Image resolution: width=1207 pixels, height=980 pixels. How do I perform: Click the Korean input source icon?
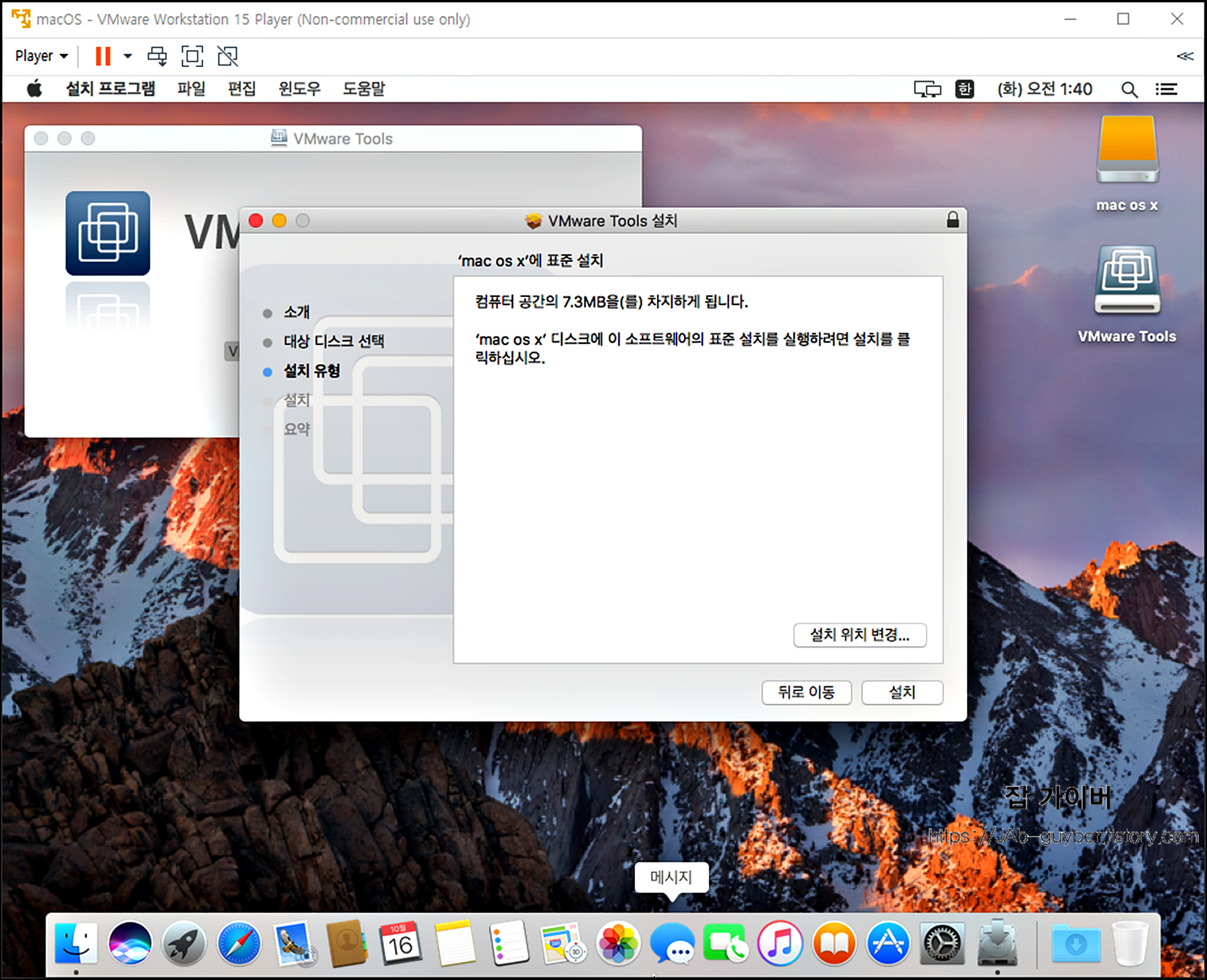(964, 89)
